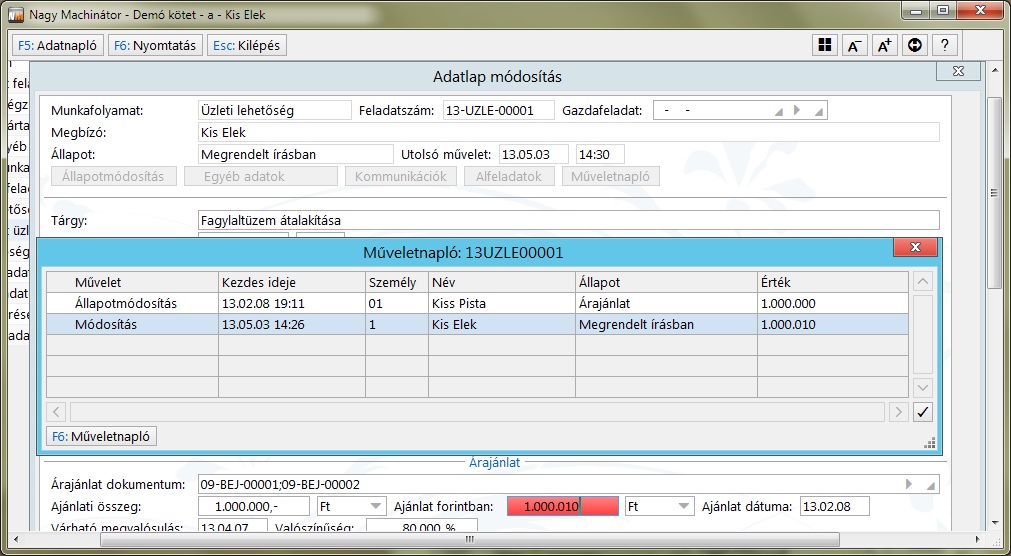Increase font size with A+ icon
Image resolution: width=1011 pixels, height=556 pixels.
pyautogui.click(x=885, y=45)
